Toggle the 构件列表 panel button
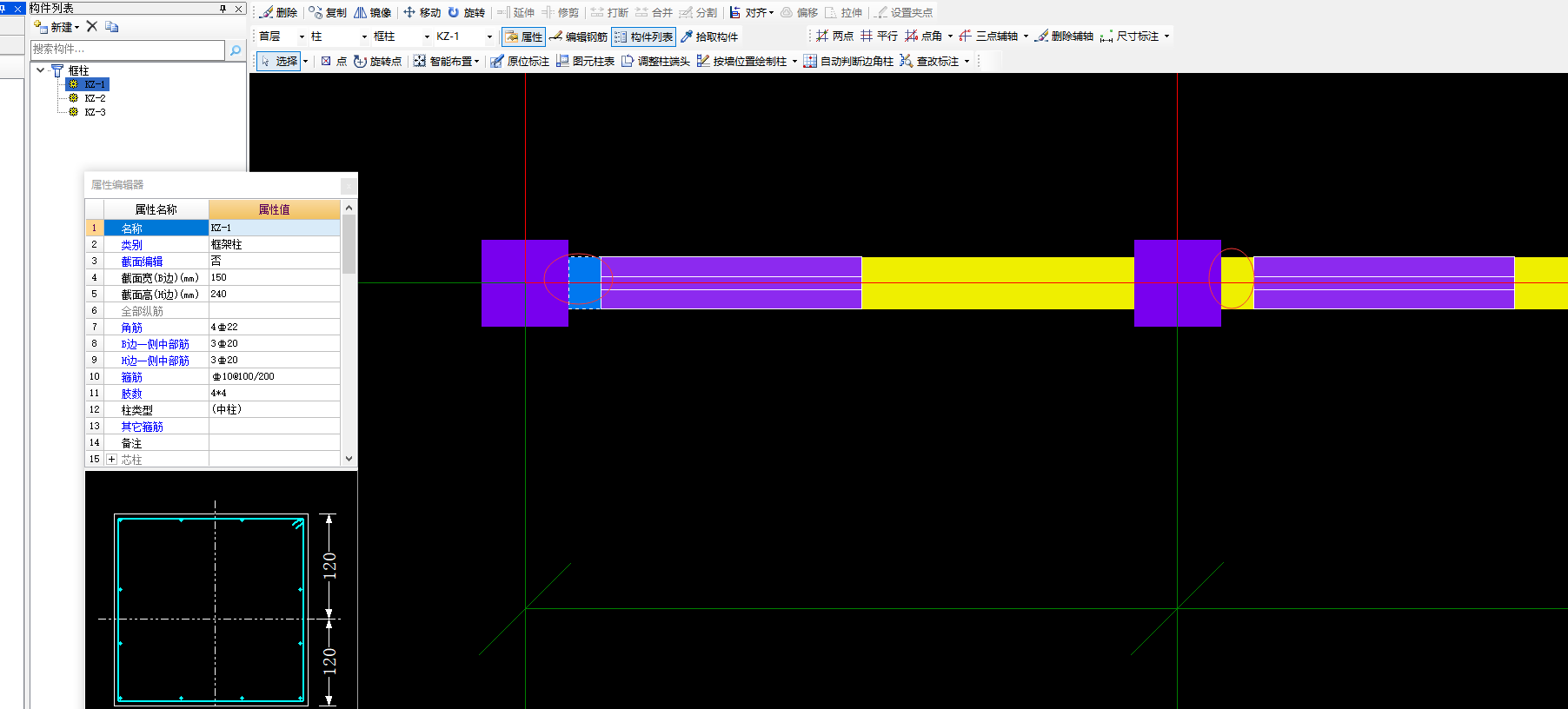The height and width of the screenshot is (709, 1568). [x=643, y=36]
